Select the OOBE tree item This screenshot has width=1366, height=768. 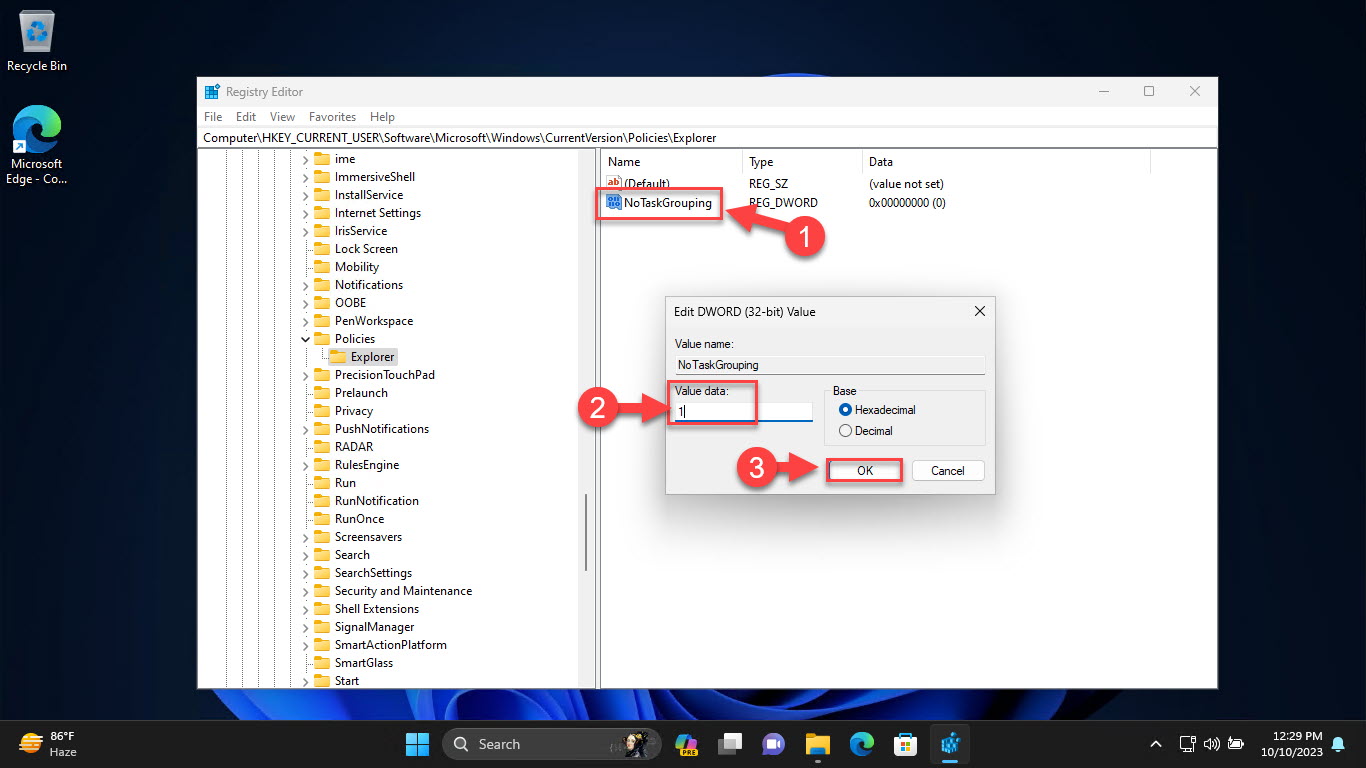[350, 303]
